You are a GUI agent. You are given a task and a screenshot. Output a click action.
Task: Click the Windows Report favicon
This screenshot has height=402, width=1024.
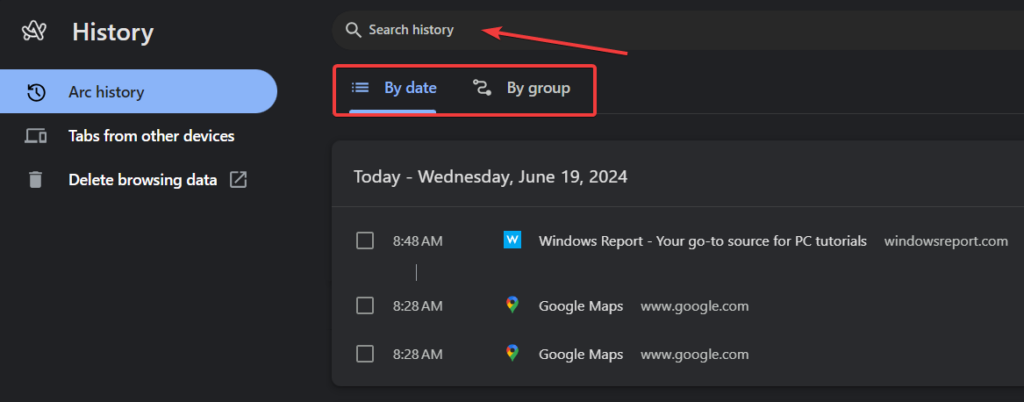(512, 241)
